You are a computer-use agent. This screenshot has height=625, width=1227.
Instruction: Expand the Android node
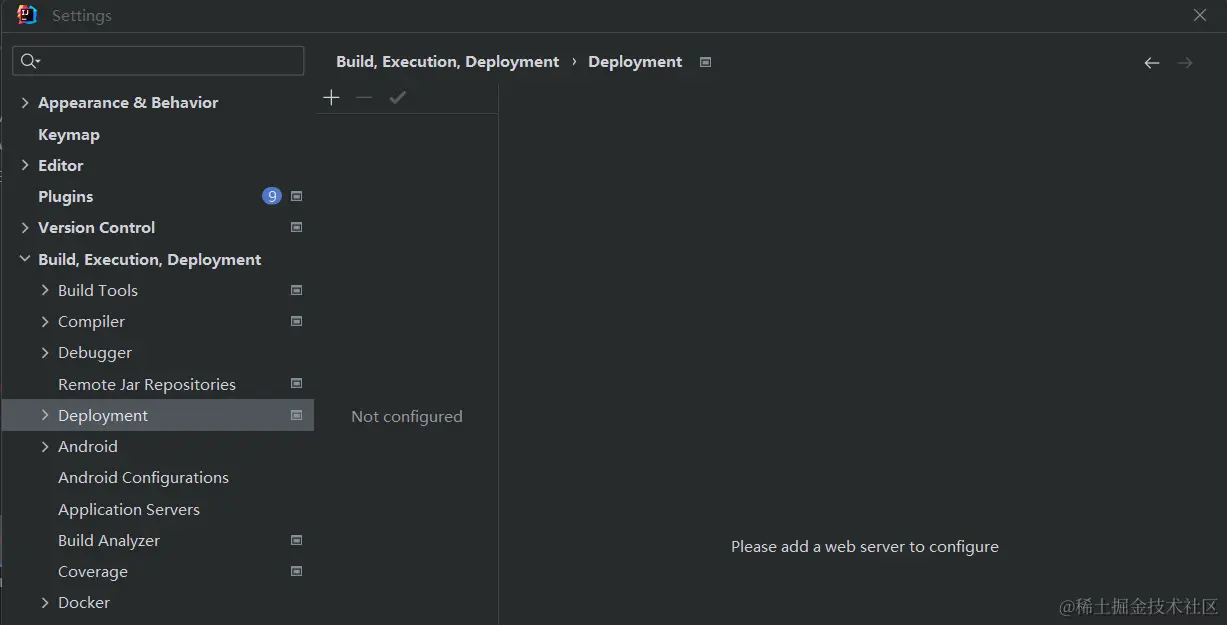[x=45, y=446]
